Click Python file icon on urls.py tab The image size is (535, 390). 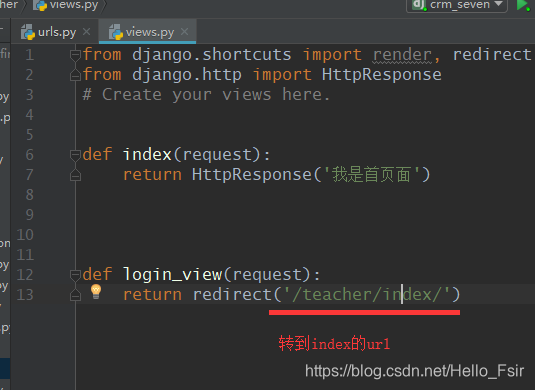(28, 32)
